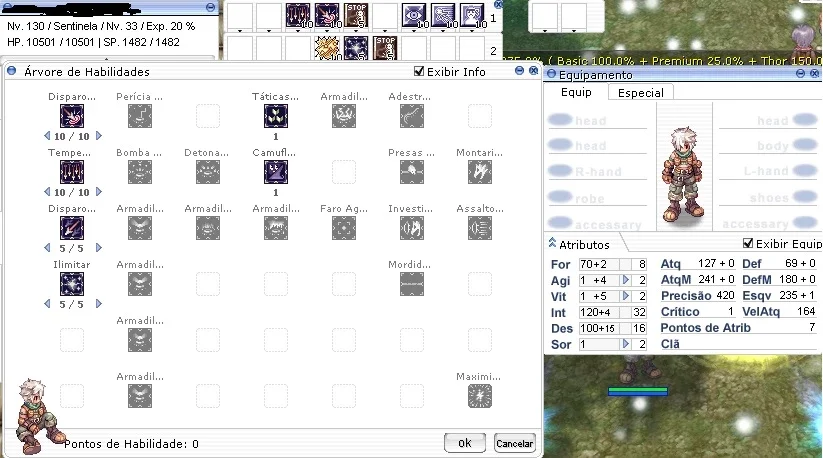Select the robe equipment slot

(597, 199)
